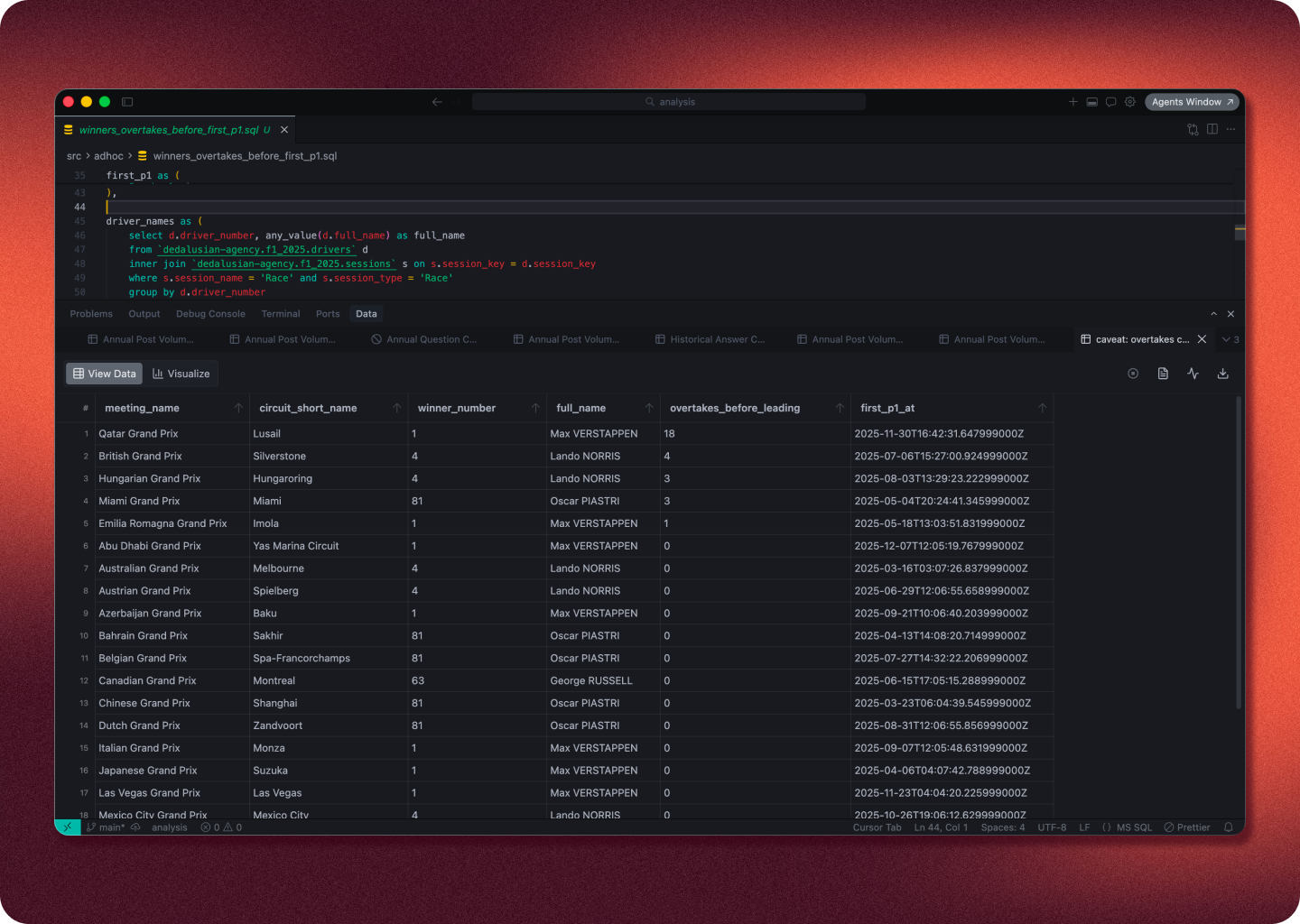Open the results document icon
Viewport: 1300px width, 924px height.
tap(1163, 374)
